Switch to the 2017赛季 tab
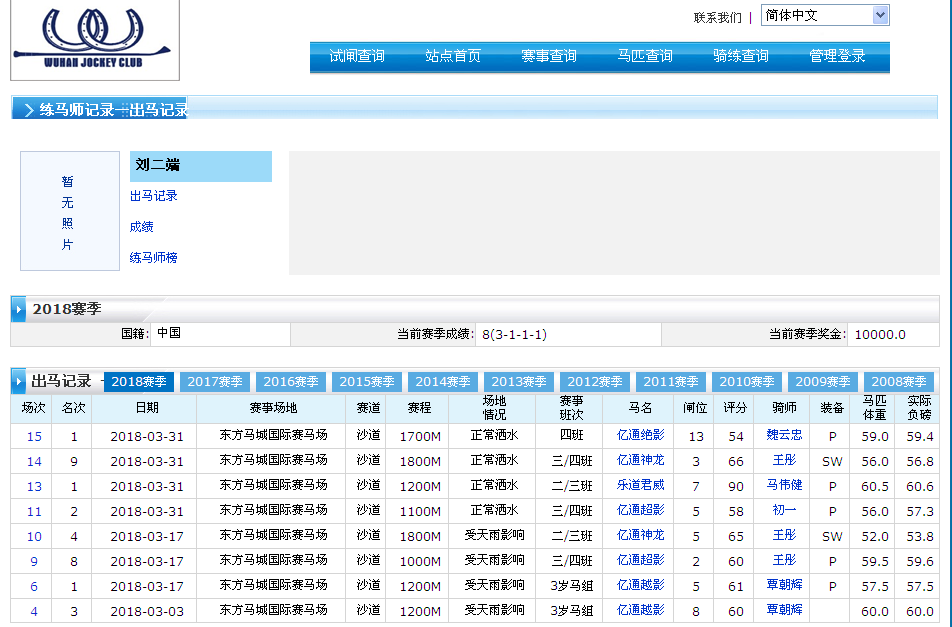Screen dimensions: 952x627 [x=215, y=382]
